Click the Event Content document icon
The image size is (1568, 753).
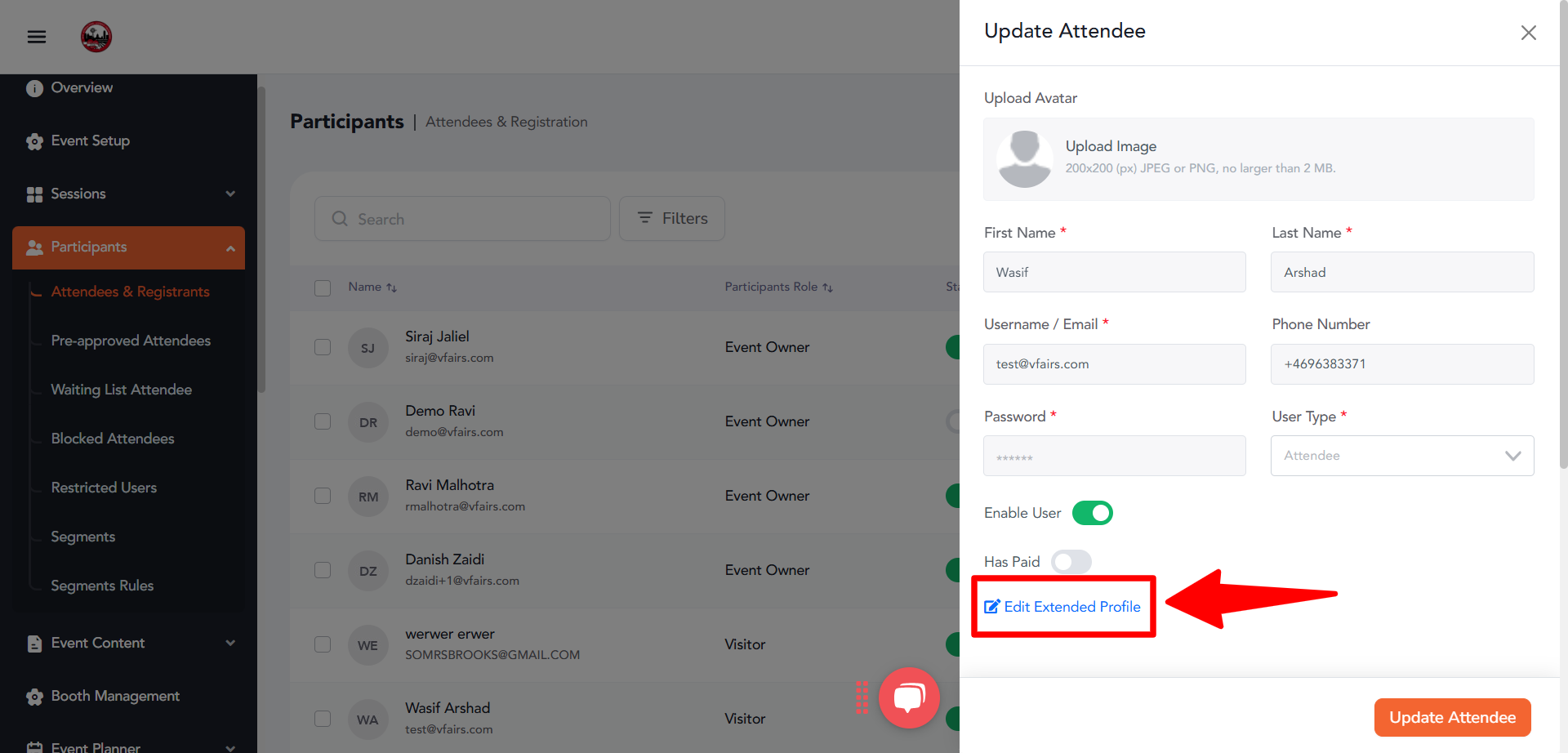click(x=34, y=644)
